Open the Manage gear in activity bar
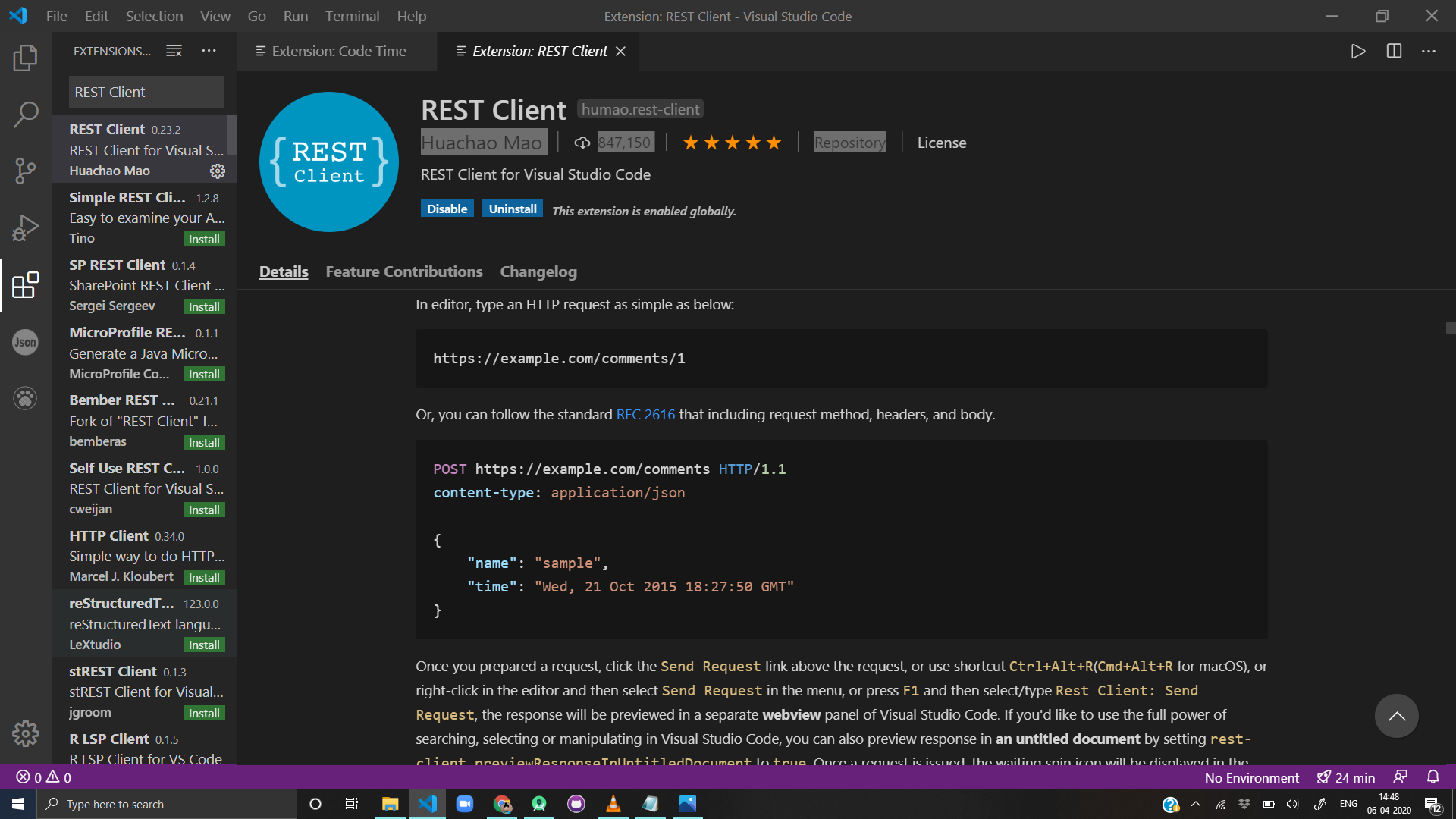The width and height of the screenshot is (1456, 819). [26, 733]
